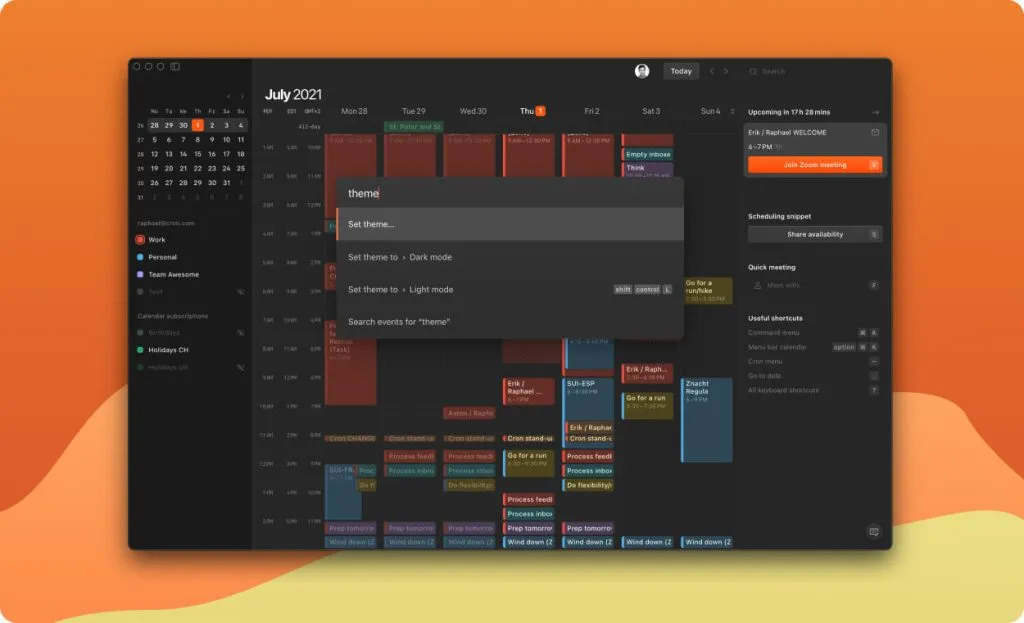The width and height of the screenshot is (1024, 623).
Task: Click the search magnifier icon in top bar
Action: click(753, 72)
